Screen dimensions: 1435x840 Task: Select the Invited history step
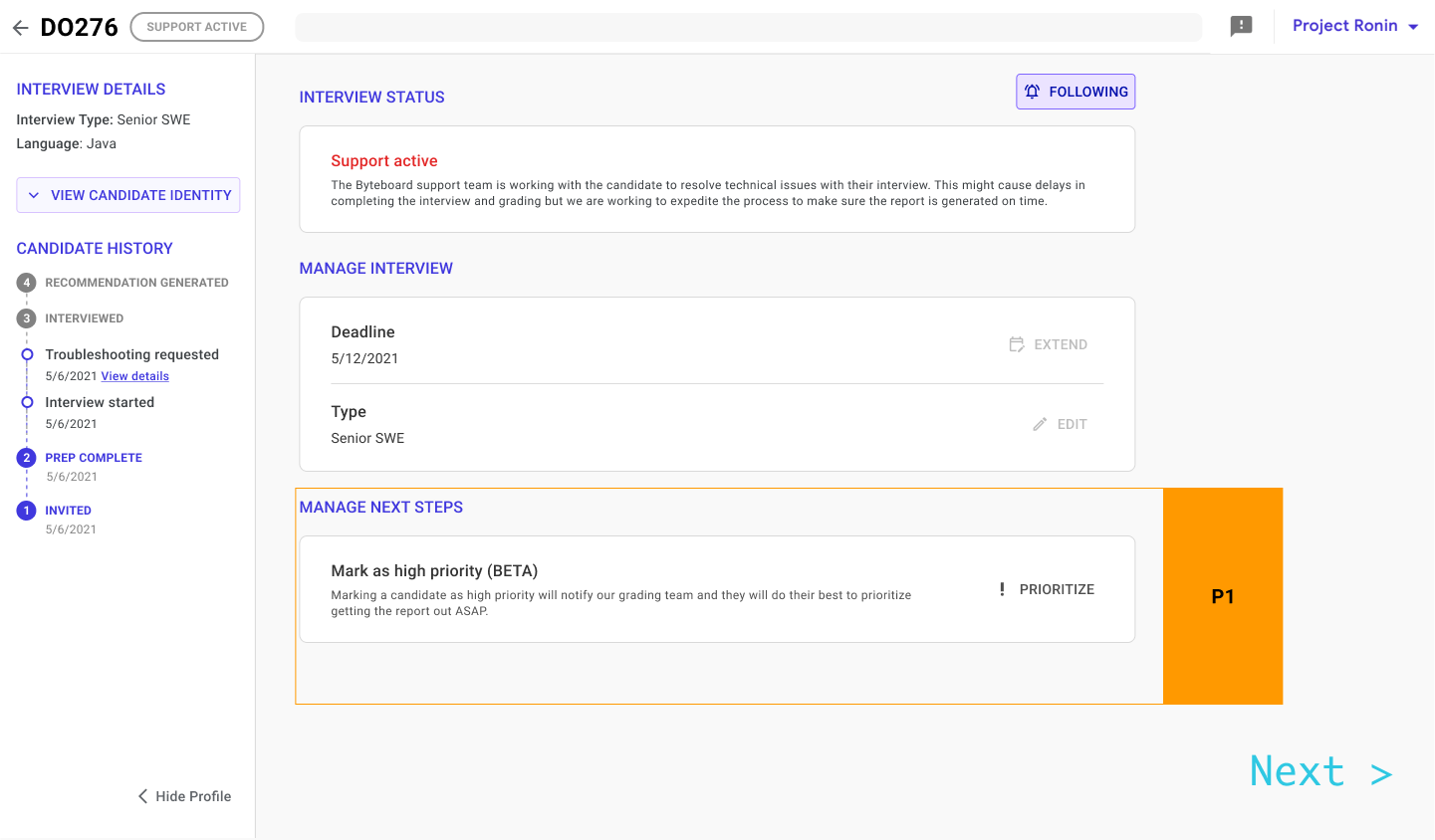click(68, 511)
